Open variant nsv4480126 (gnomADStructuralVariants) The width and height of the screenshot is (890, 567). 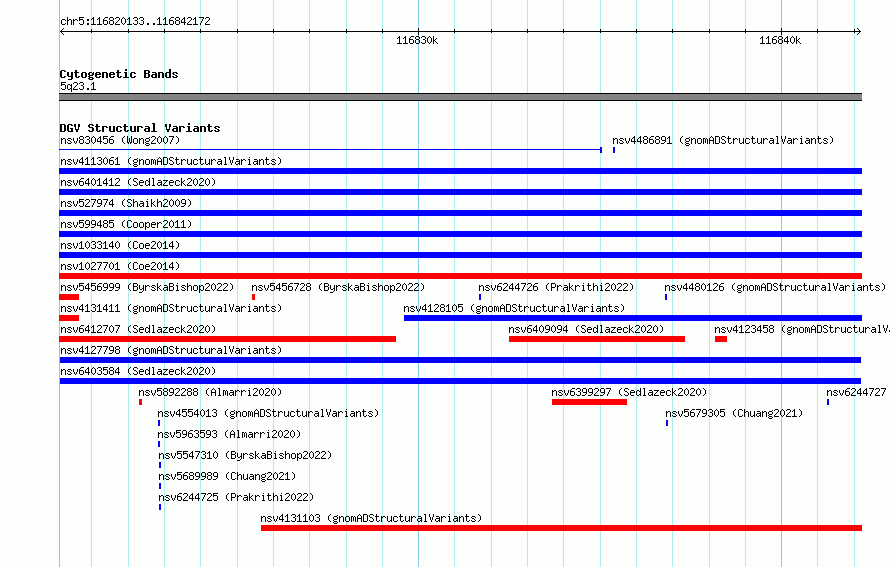coord(775,287)
